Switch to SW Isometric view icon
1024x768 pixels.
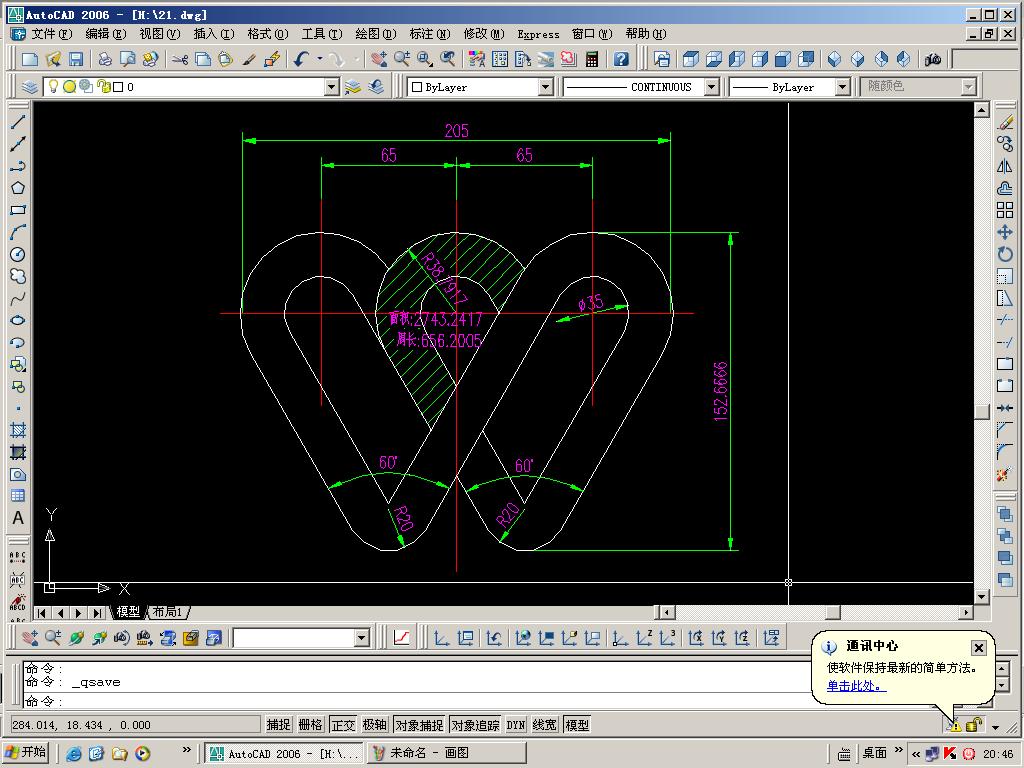click(835, 59)
